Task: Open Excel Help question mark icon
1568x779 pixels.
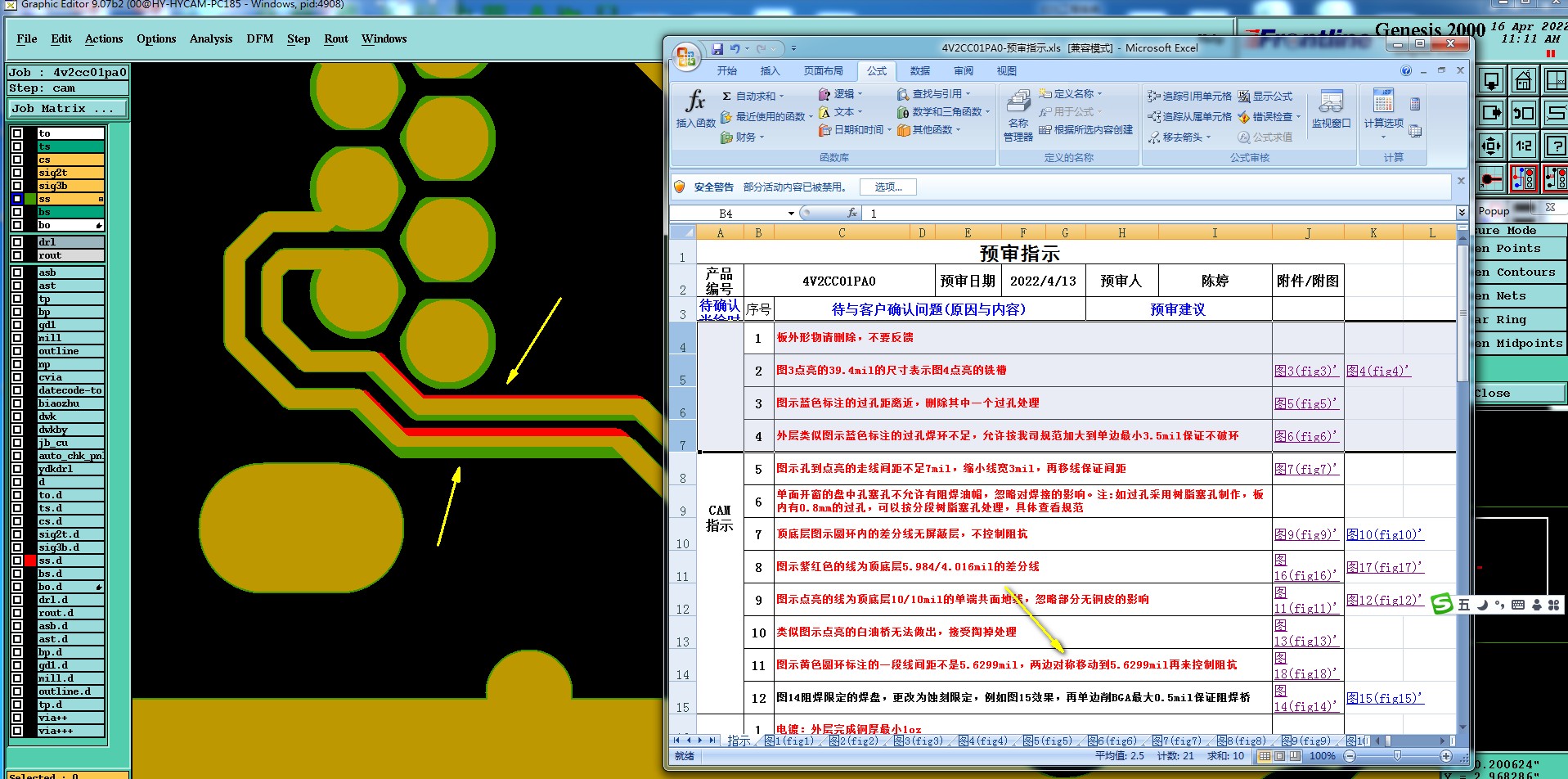Action: pyautogui.click(x=1406, y=70)
